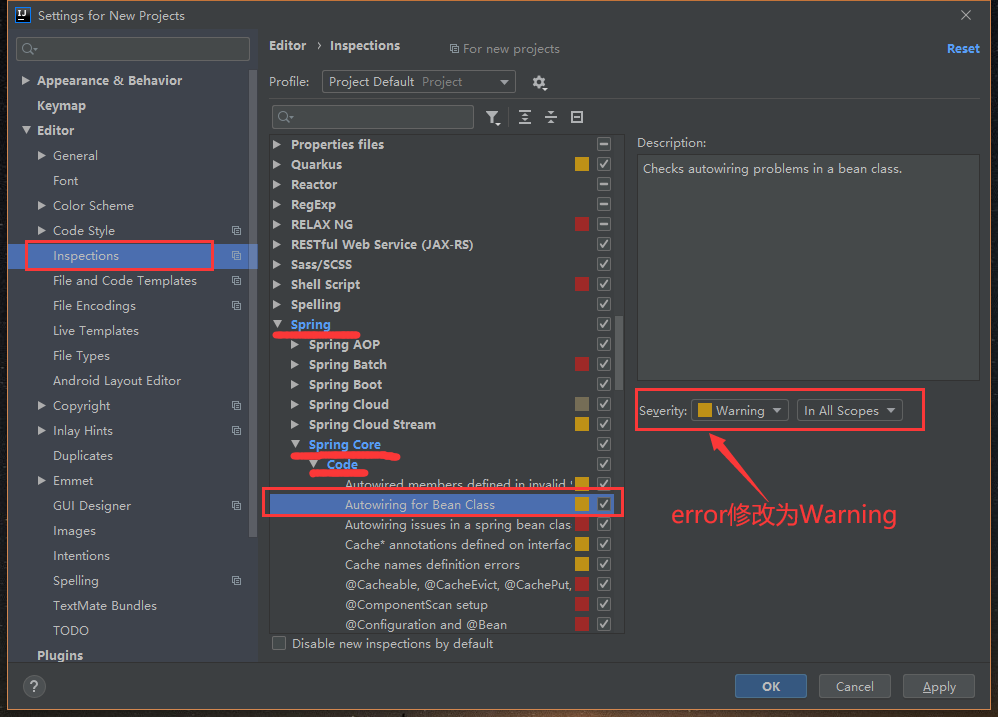Viewport: 998px width, 717px height.
Task: Close the Settings dialog
Action: point(966,15)
